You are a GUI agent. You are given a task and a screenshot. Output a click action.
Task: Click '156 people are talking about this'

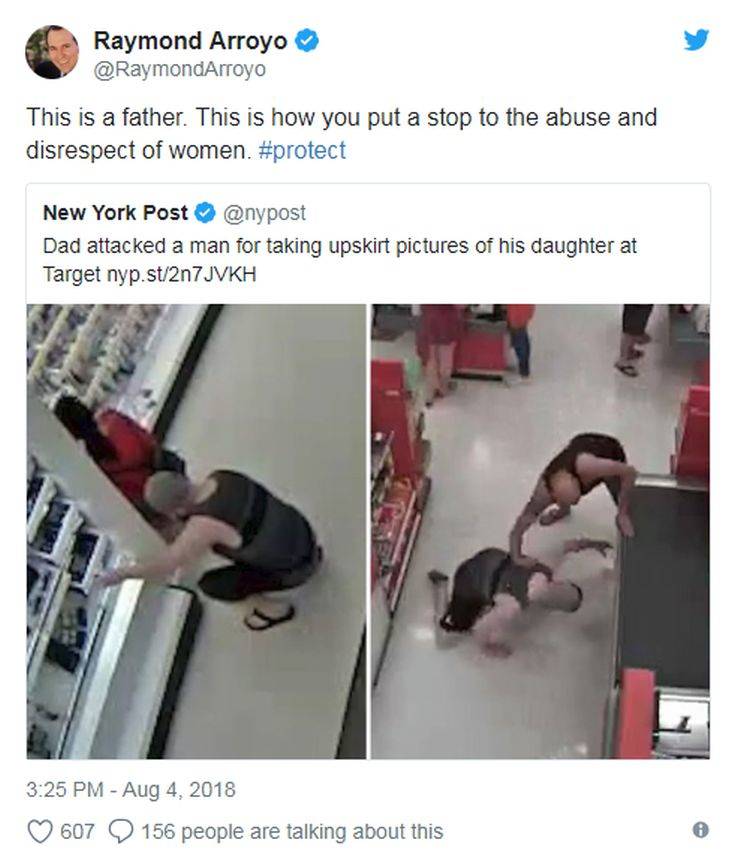click(x=292, y=831)
